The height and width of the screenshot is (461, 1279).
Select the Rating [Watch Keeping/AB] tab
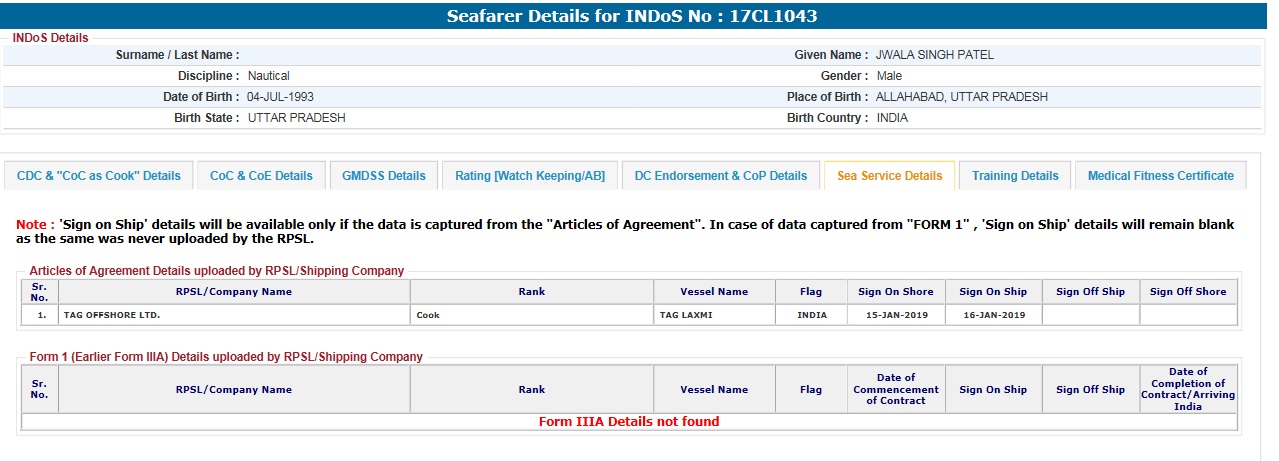click(x=530, y=176)
